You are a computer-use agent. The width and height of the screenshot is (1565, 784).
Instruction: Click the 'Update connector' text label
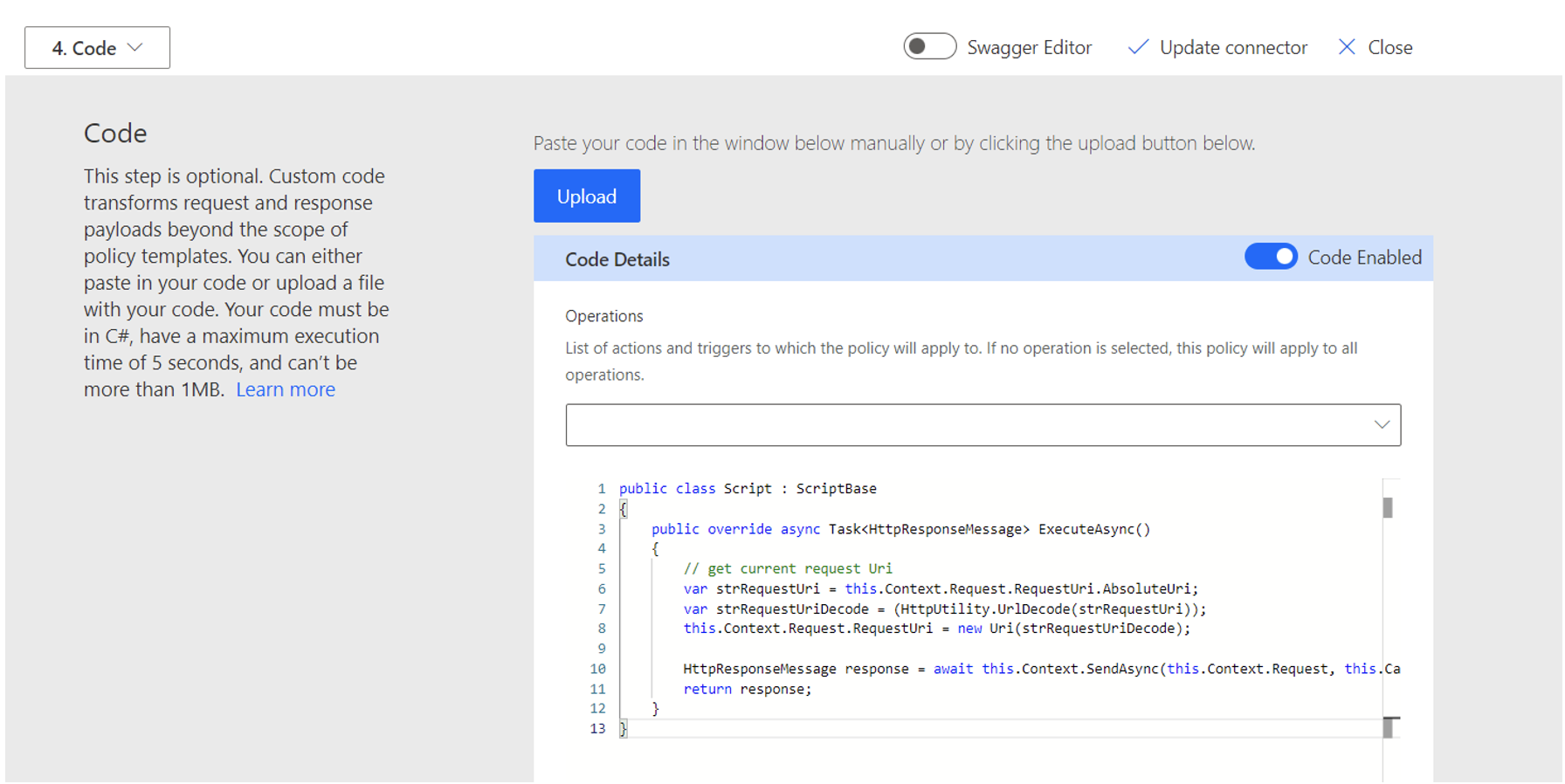1233,48
